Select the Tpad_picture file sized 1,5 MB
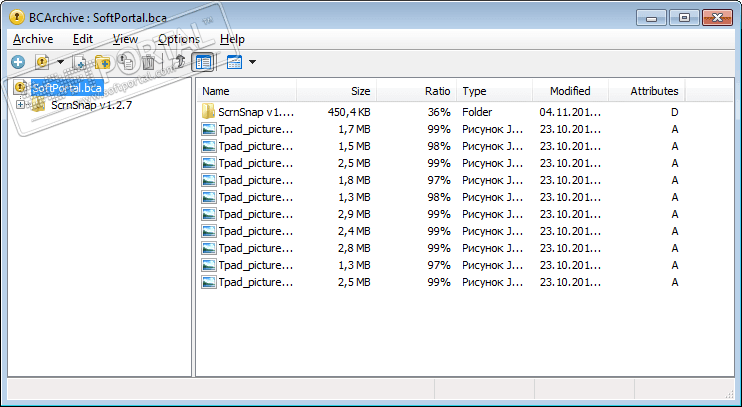 pos(256,146)
